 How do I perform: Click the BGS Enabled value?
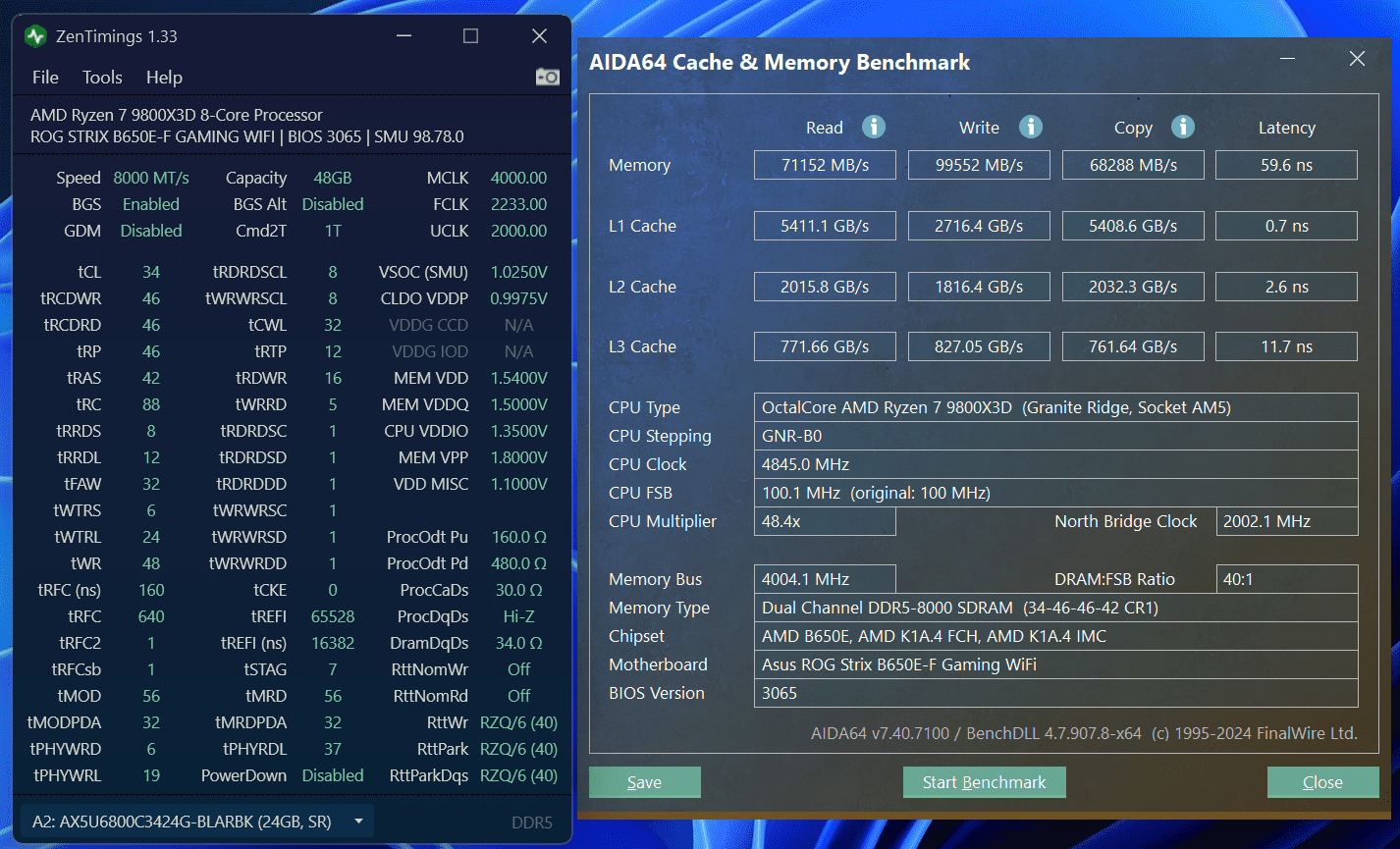point(151,204)
